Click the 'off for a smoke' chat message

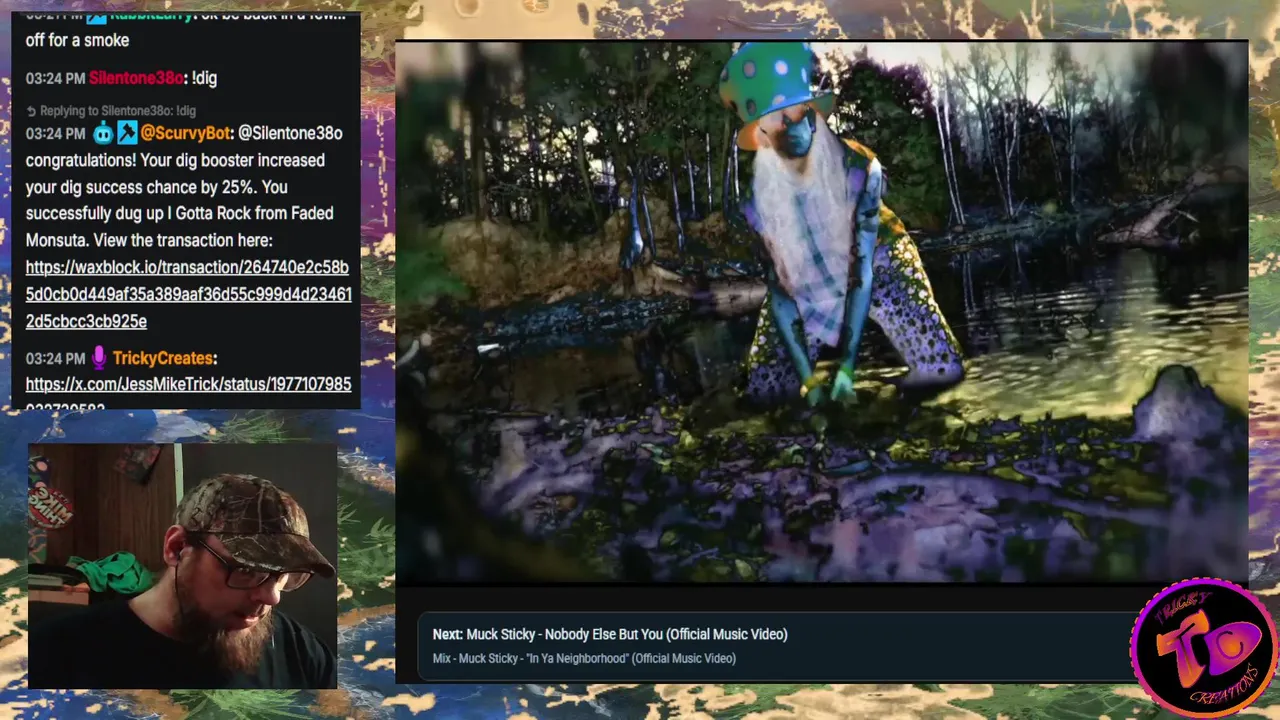(x=77, y=41)
